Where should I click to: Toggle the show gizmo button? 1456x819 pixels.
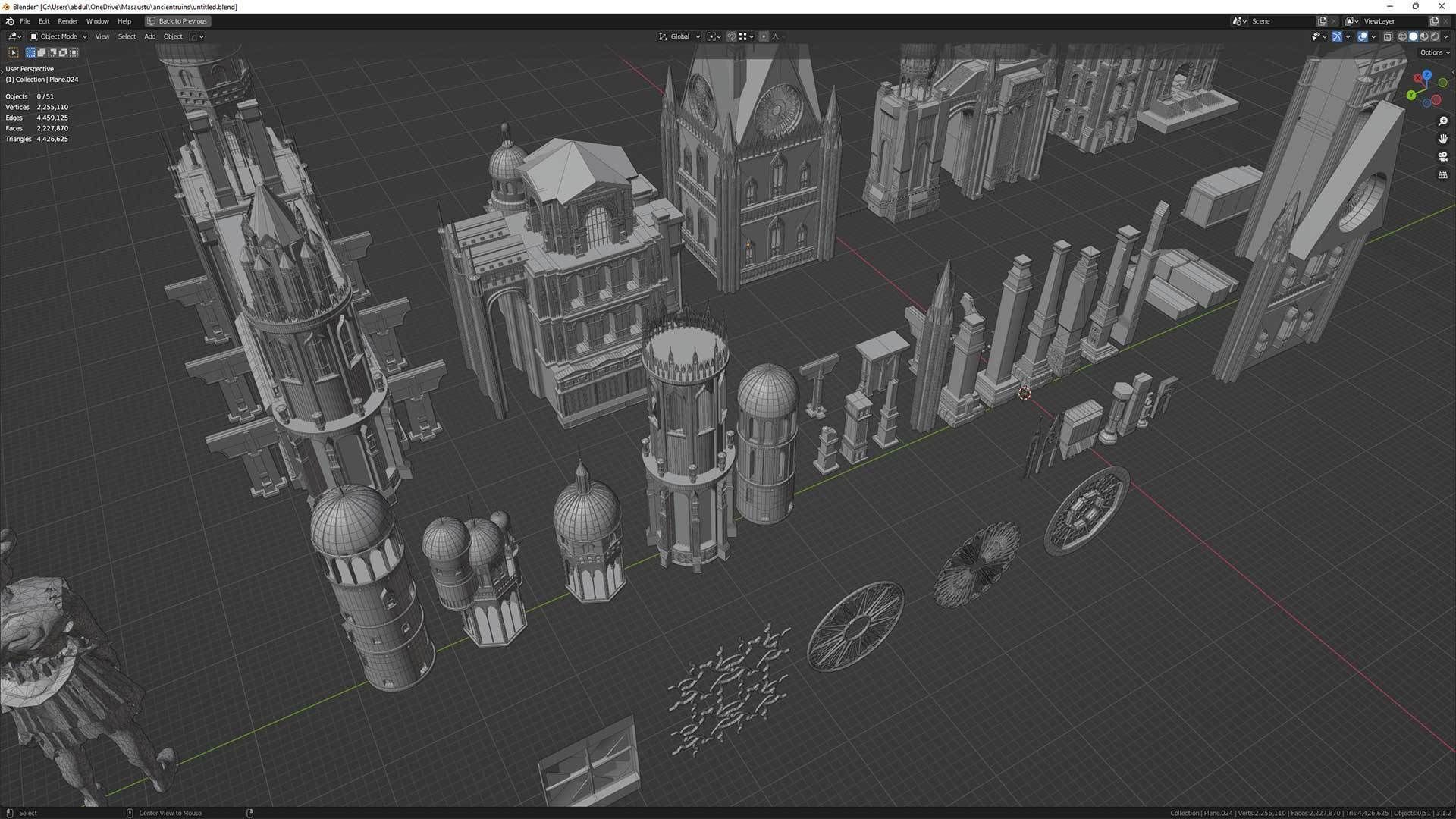tap(1337, 36)
